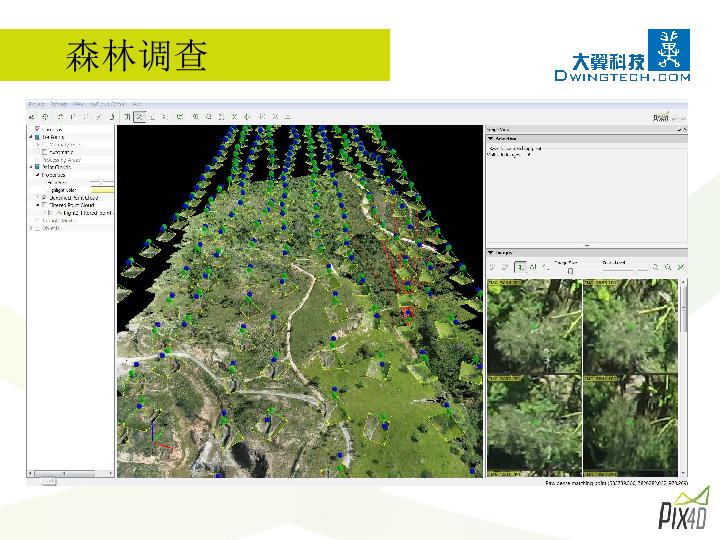Click the highlighted tool in Images toolbar
This screenshot has height=540, width=720.
(x=520, y=267)
